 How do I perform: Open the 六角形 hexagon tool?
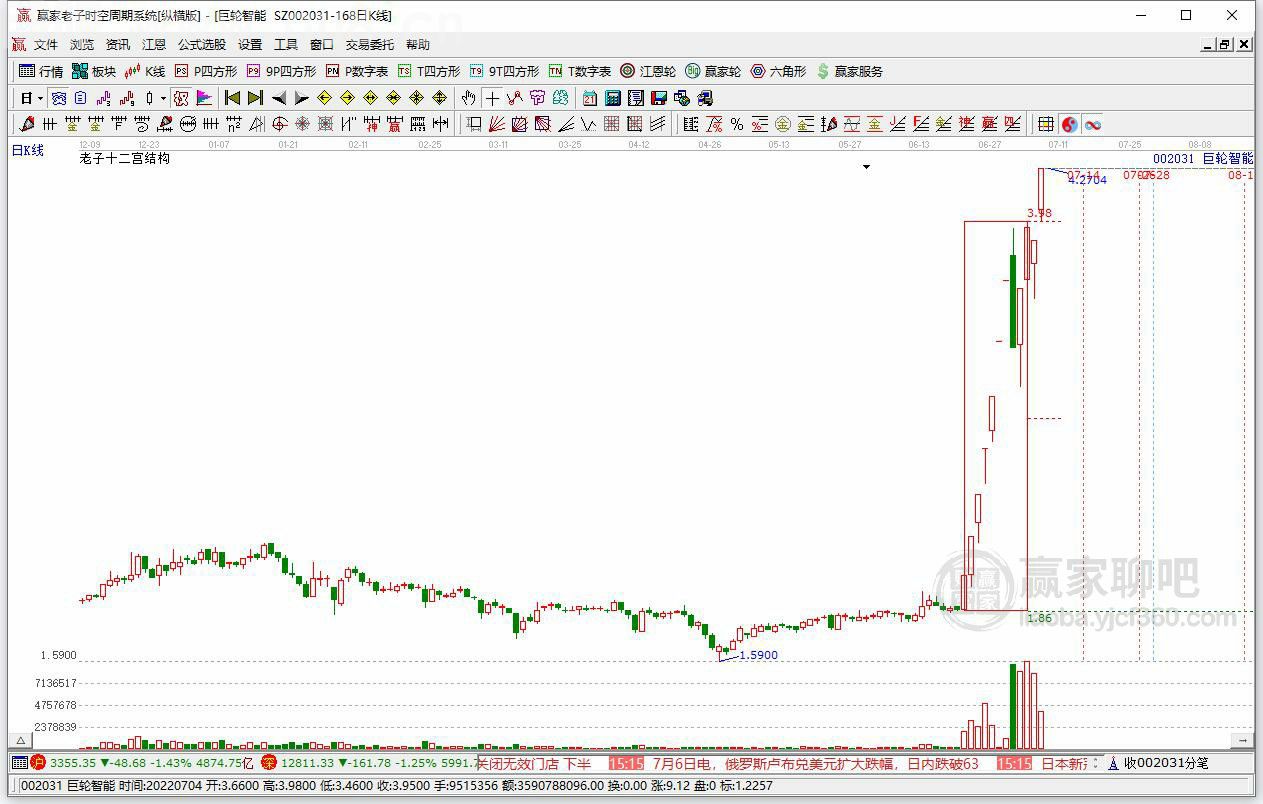tap(778, 71)
